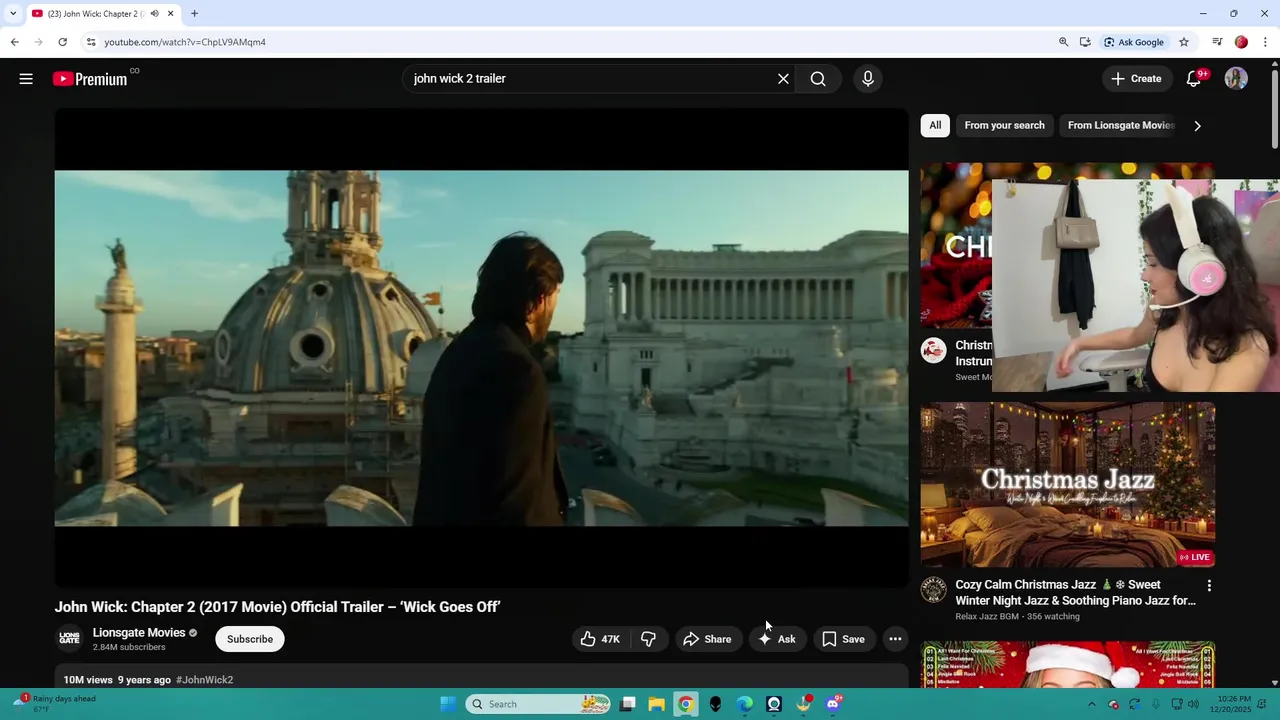Like the video with thumbs up 47K
Viewport: 1280px width, 720px height.
[599, 639]
